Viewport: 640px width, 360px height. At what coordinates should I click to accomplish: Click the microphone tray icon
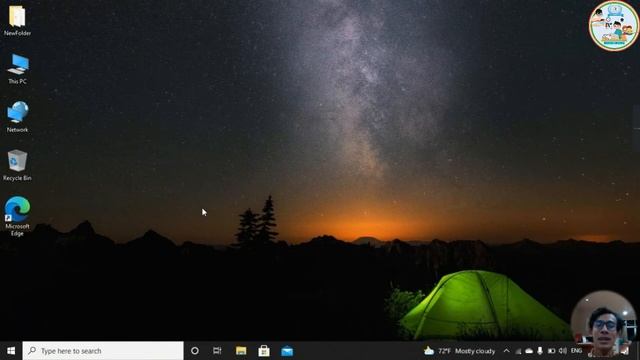[x=540, y=351]
